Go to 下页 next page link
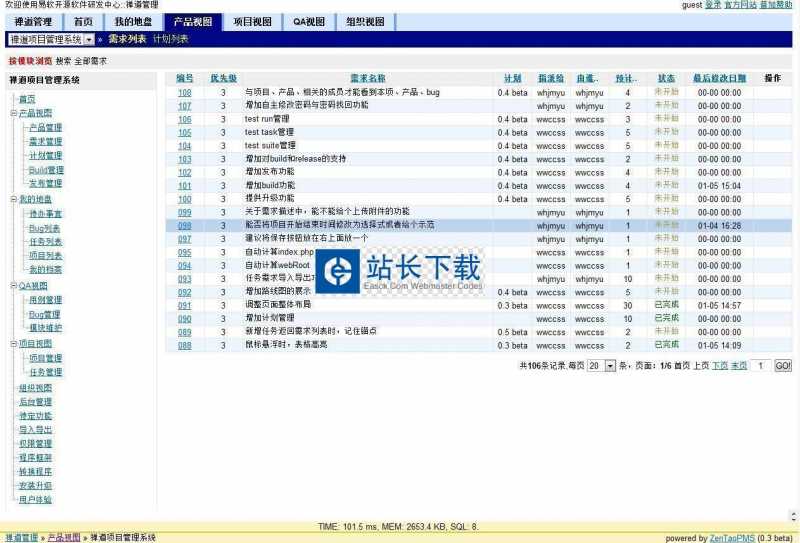 coord(719,367)
